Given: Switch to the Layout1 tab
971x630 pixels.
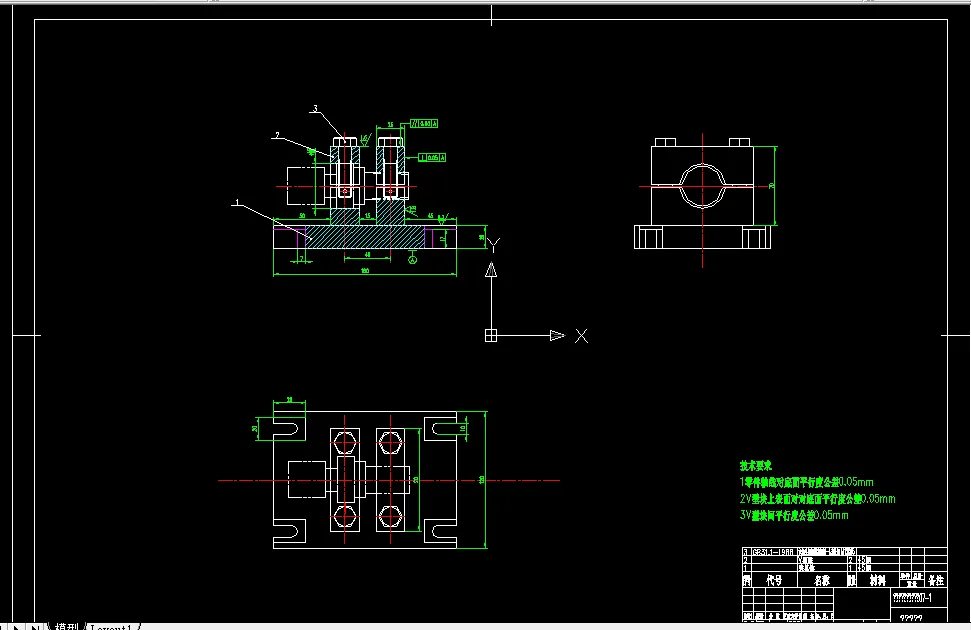Looking at the screenshot, I should [x=111, y=627].
